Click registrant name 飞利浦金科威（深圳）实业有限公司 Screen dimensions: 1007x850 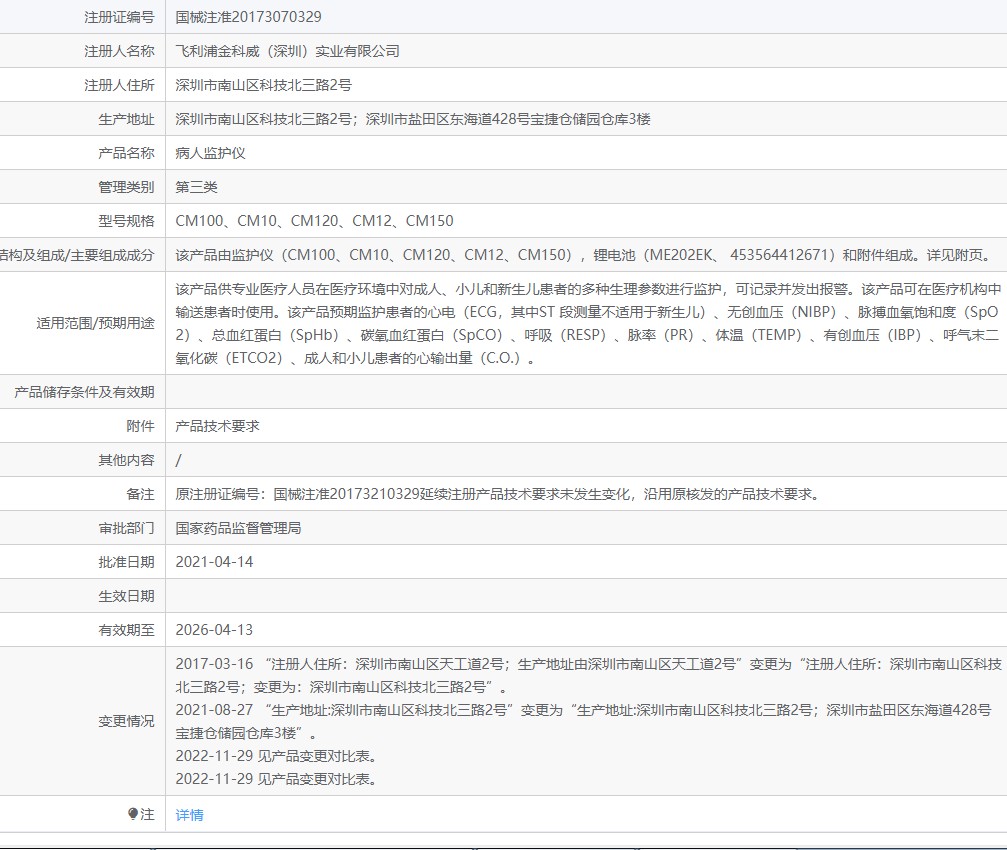[287, 51]
